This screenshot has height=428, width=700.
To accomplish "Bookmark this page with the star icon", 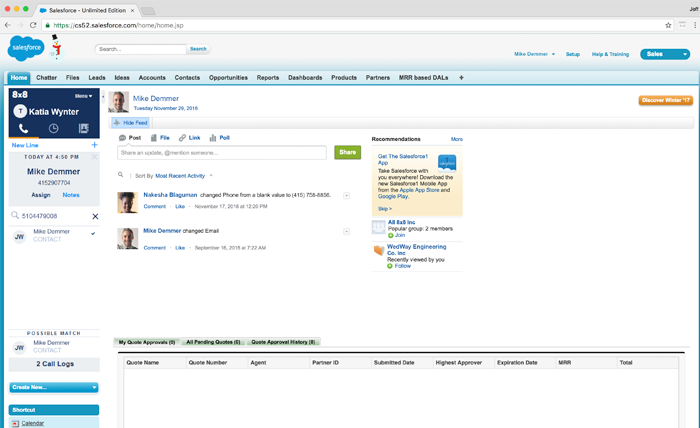I will (668, 24).
